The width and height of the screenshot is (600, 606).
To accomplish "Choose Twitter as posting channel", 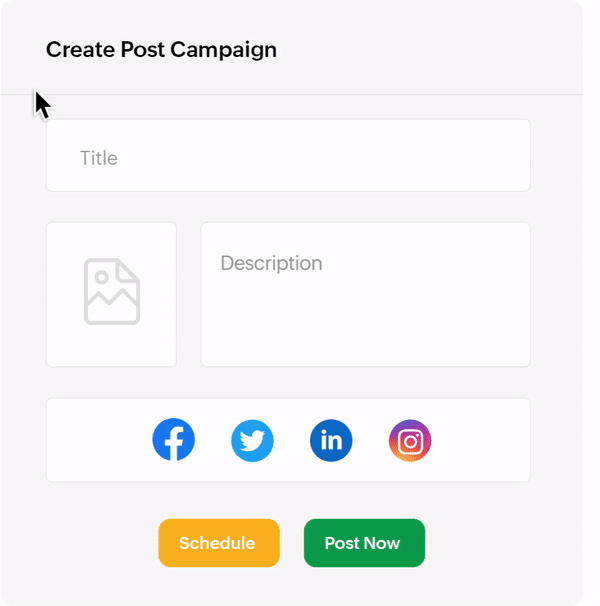I will pyautogui.click(x=252, y=440).
